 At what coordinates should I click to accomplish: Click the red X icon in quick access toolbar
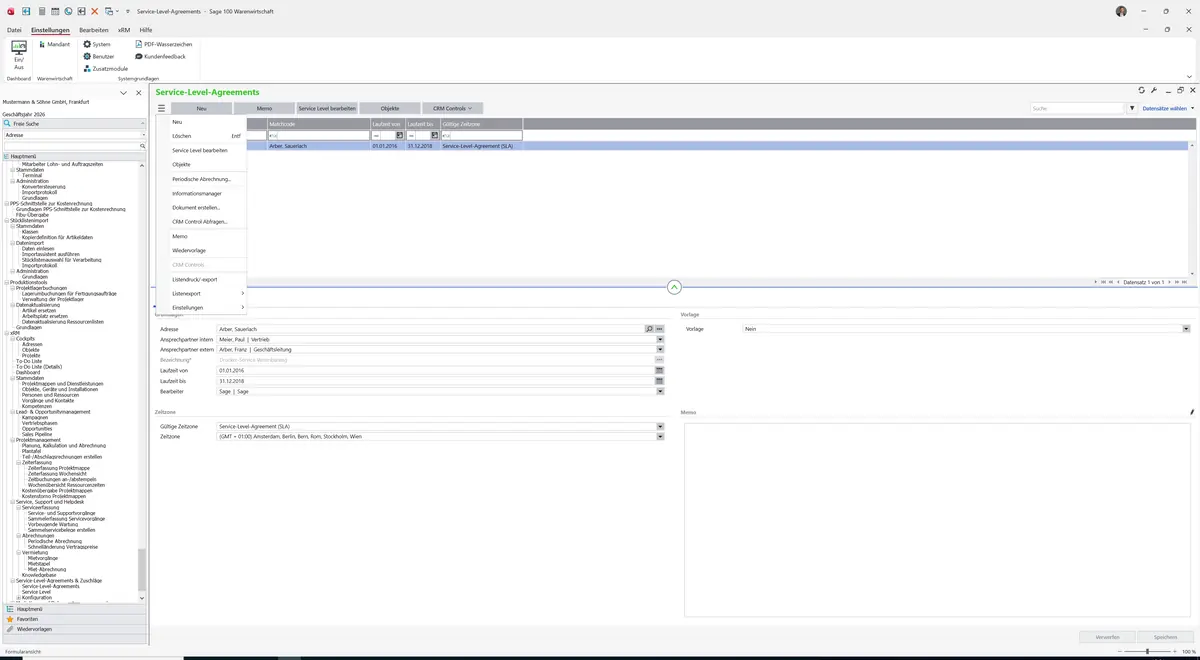94,11
